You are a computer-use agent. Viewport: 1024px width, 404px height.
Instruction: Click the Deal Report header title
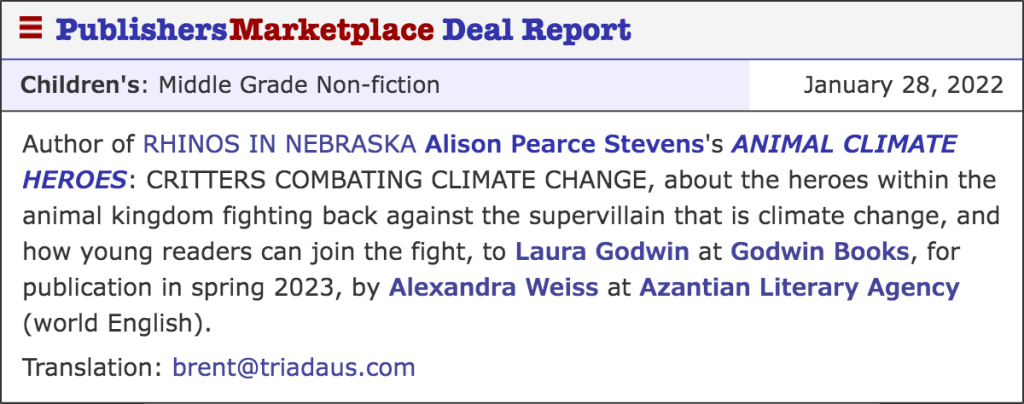(x=537, y=29)
